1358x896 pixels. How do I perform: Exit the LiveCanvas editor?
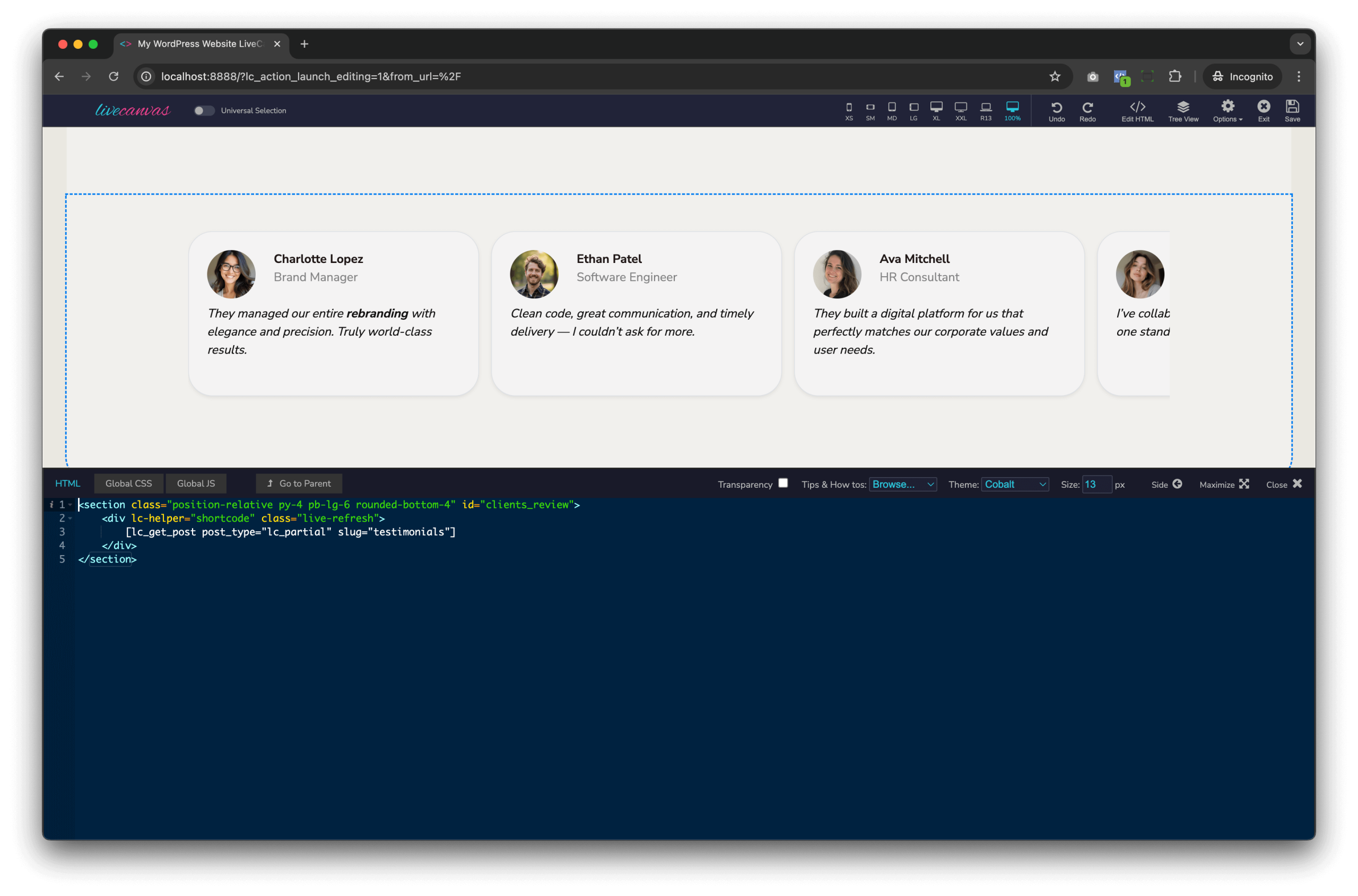point(1263,110)
